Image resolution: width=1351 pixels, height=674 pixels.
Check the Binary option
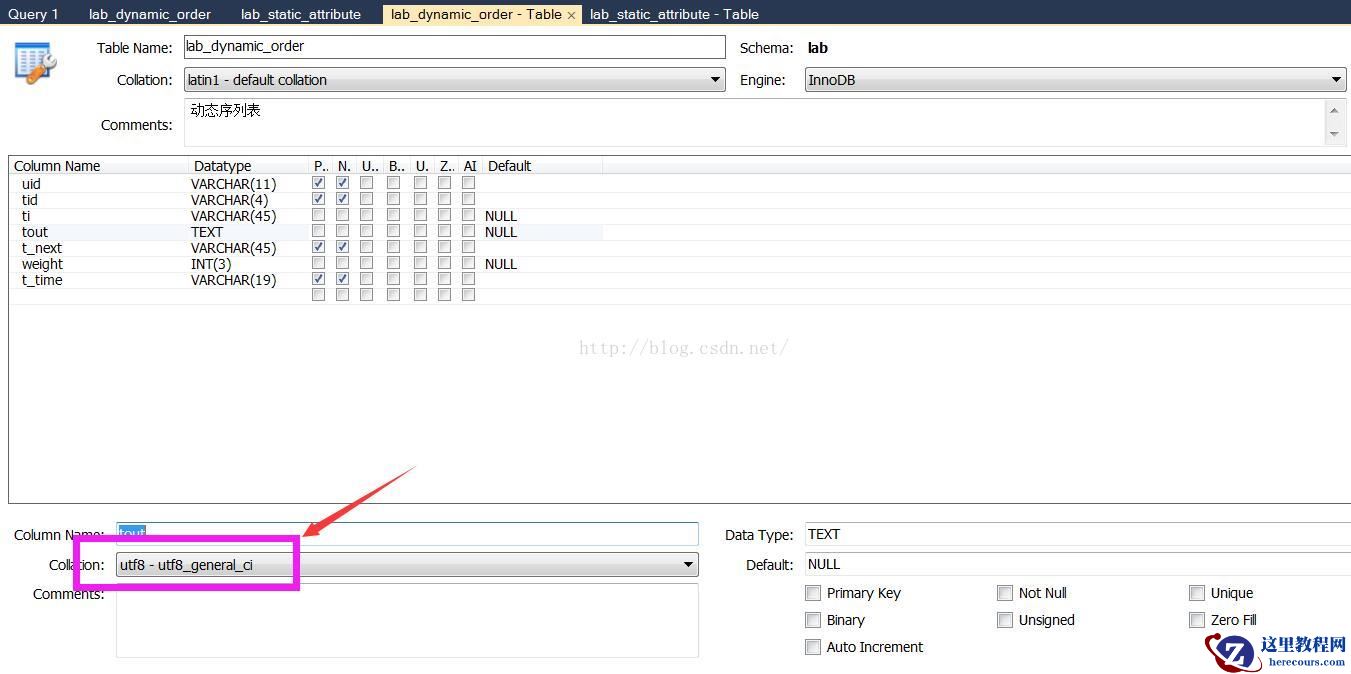(813, 620)
